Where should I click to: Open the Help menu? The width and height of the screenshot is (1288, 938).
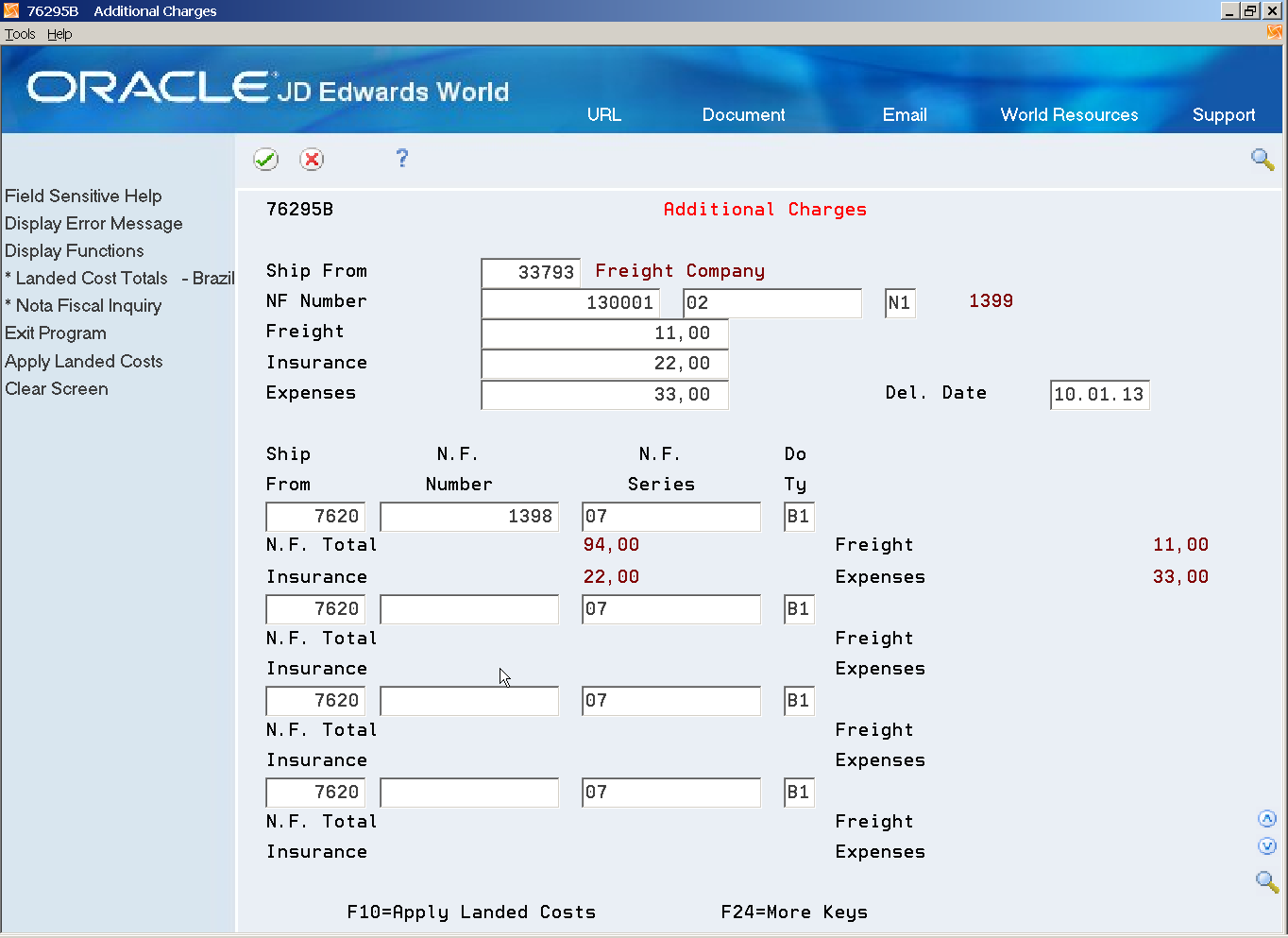point(59,34)
